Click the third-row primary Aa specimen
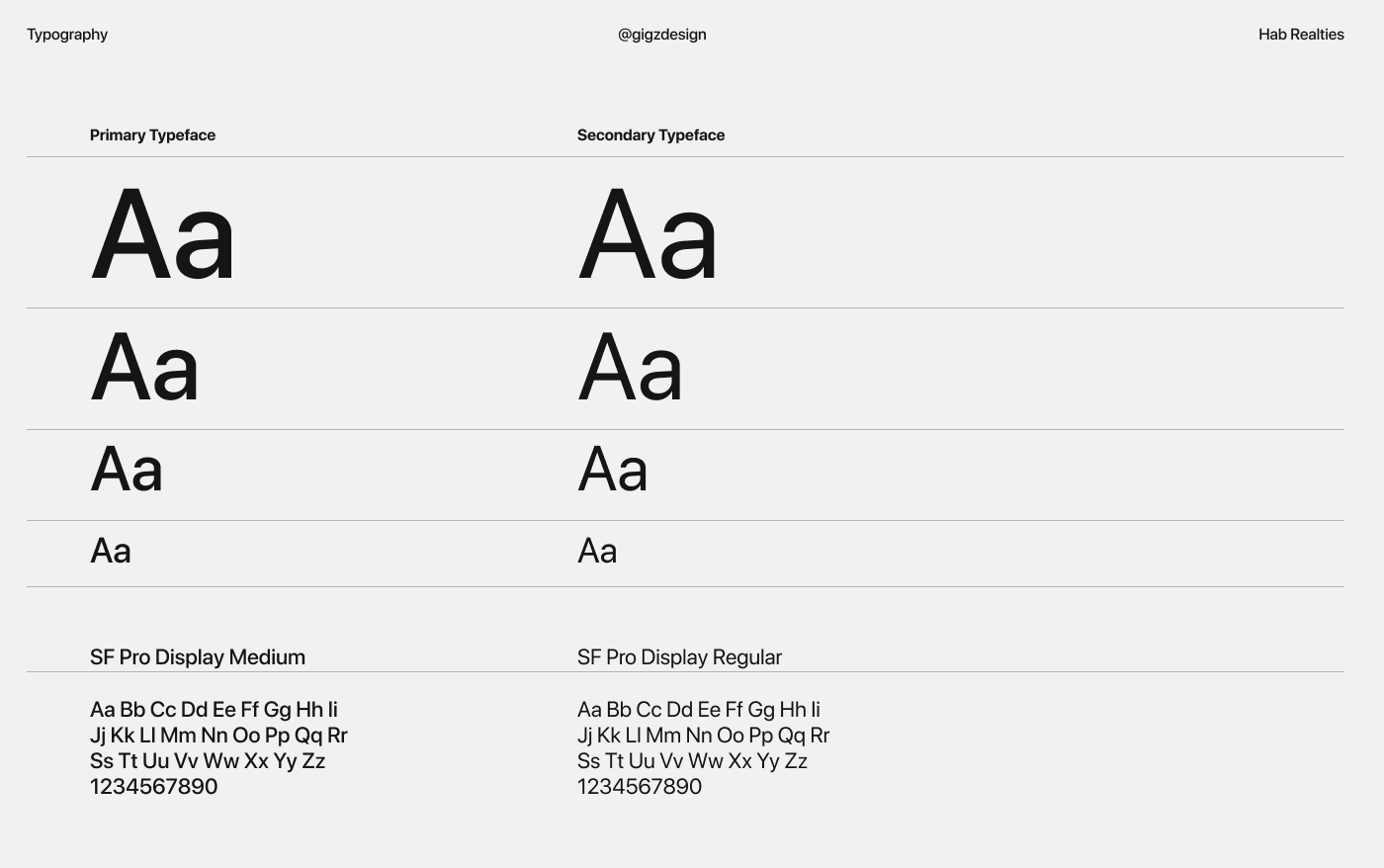Viewport: 1384px width, 868px height. tap(127, 469)
